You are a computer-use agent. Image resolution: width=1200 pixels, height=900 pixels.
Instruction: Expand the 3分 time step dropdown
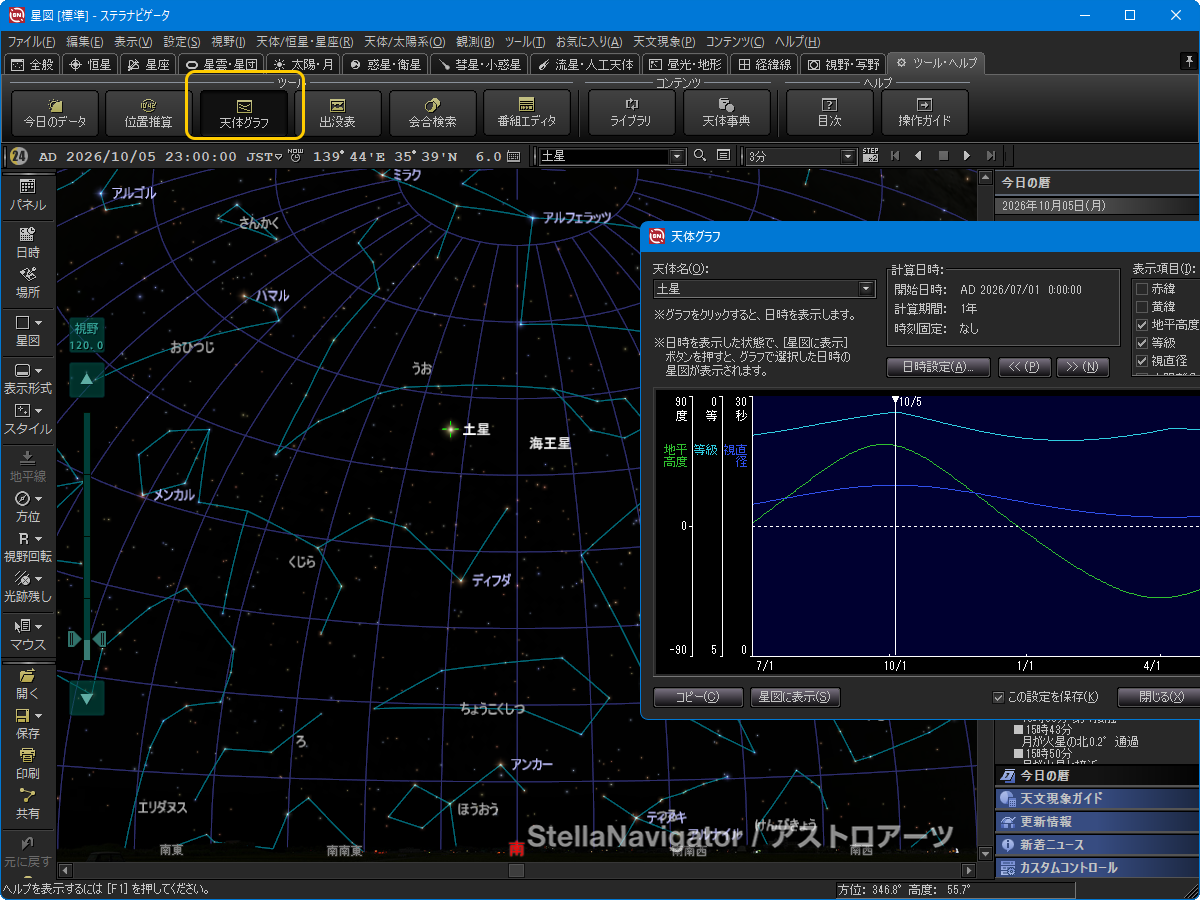(849, 156)
